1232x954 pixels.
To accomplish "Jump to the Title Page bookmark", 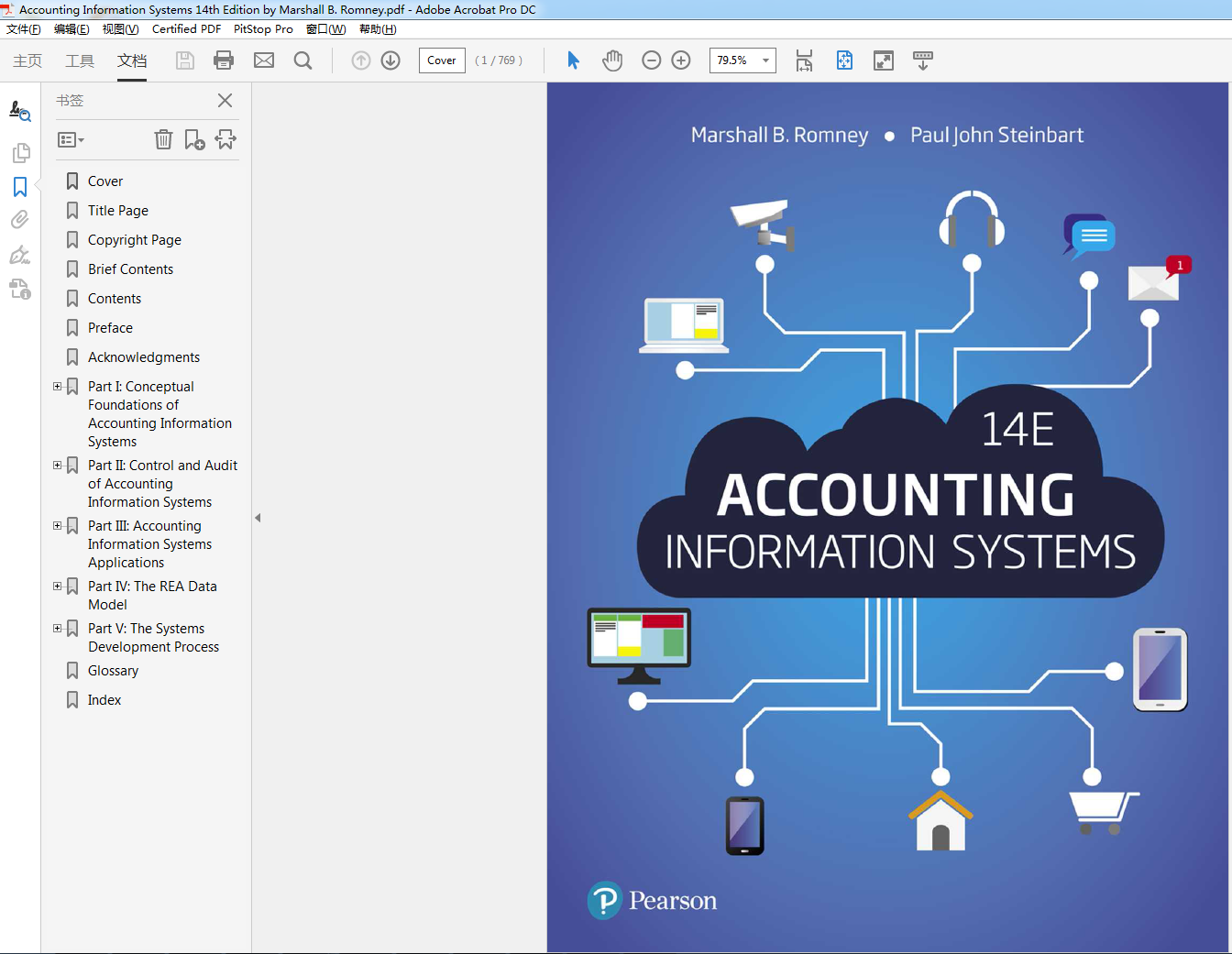I will tap(118, 211).
